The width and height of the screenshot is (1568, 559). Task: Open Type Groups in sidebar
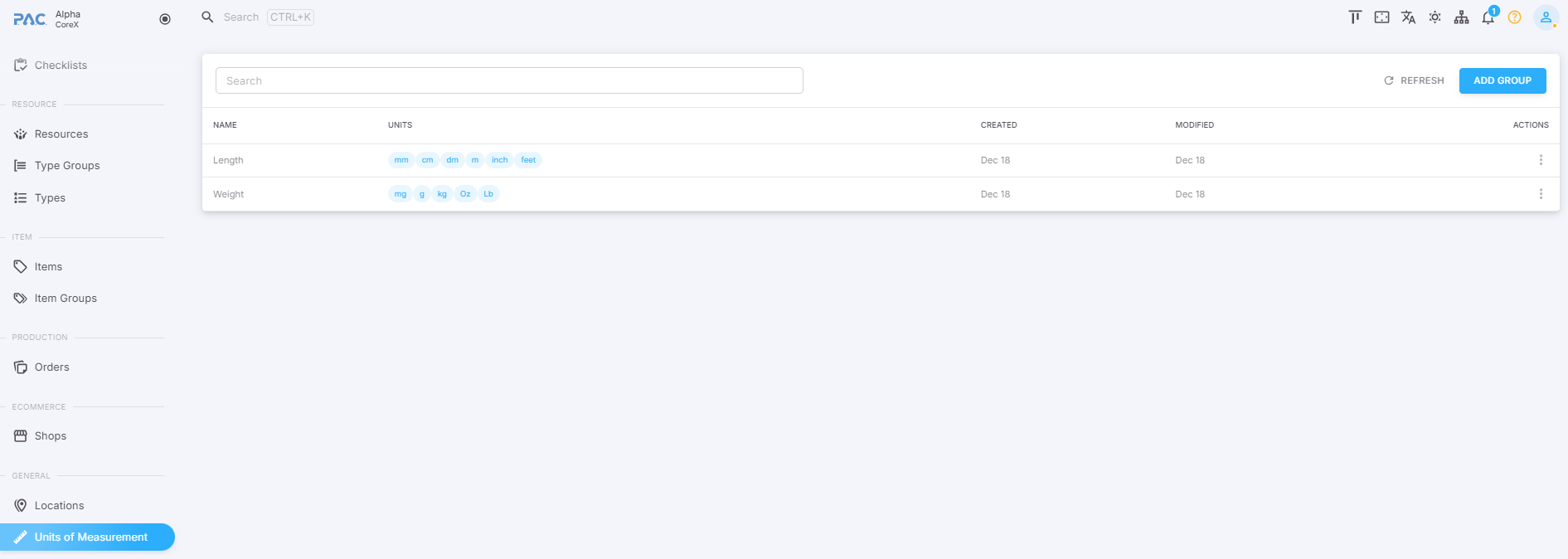point(67,166)
